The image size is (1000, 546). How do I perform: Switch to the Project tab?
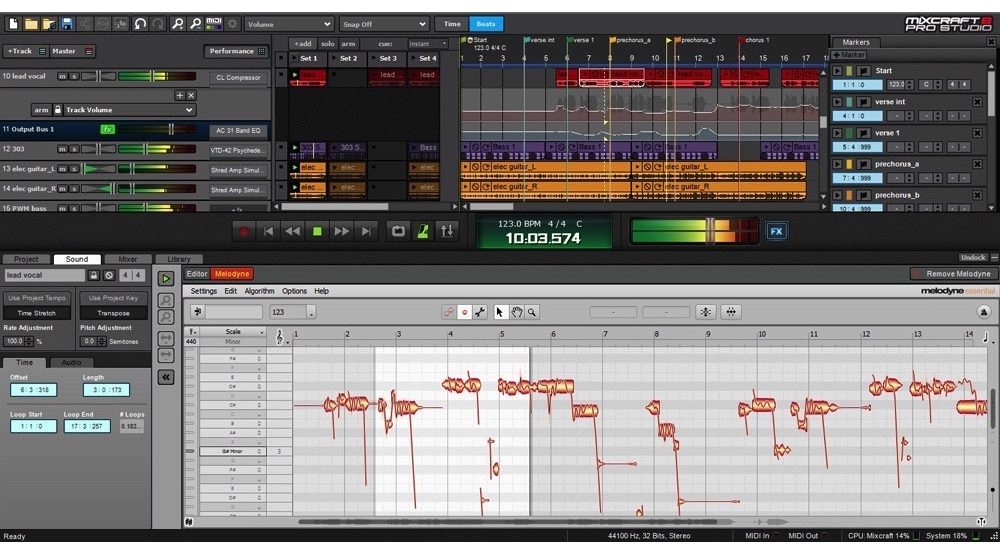click(26, 259)
